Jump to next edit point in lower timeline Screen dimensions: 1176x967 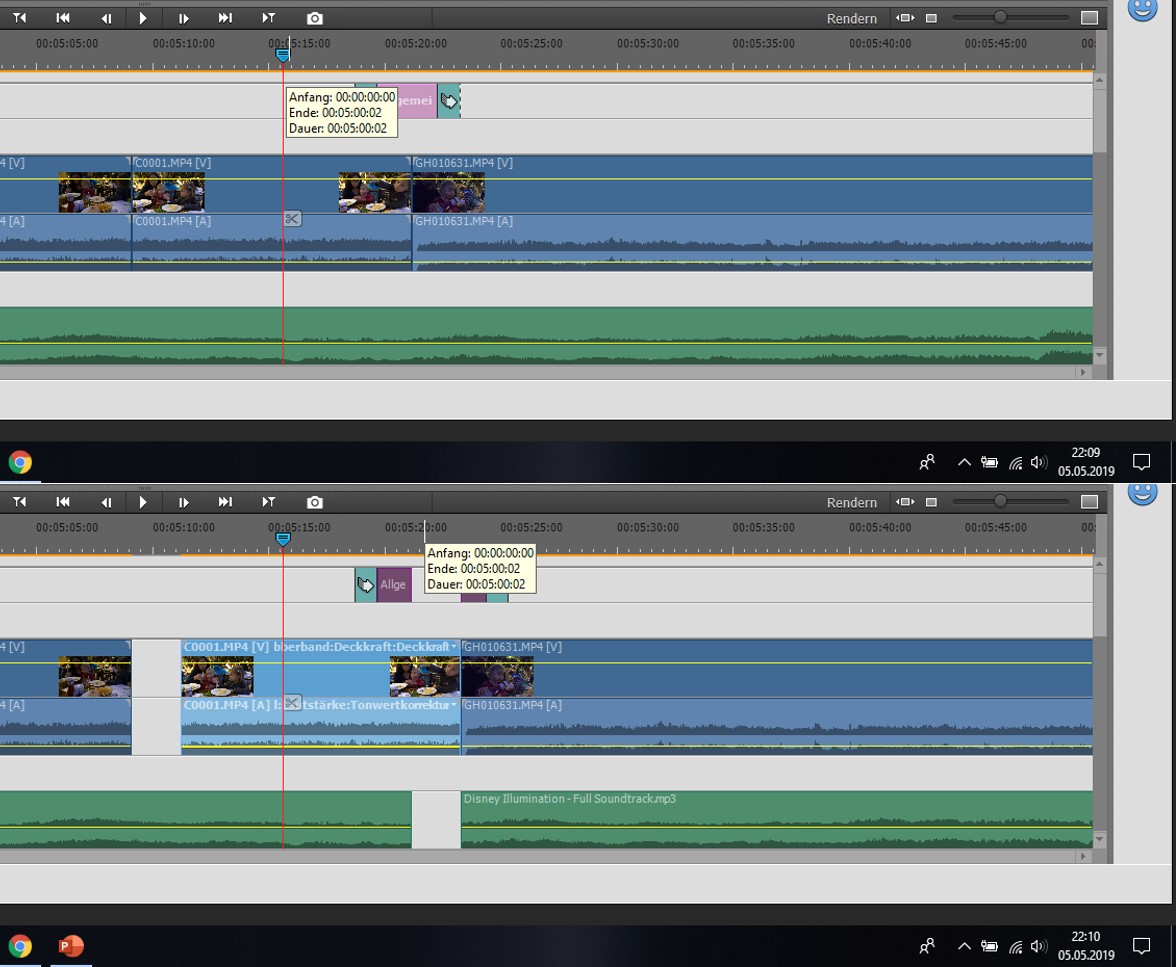tap(268, 502)
